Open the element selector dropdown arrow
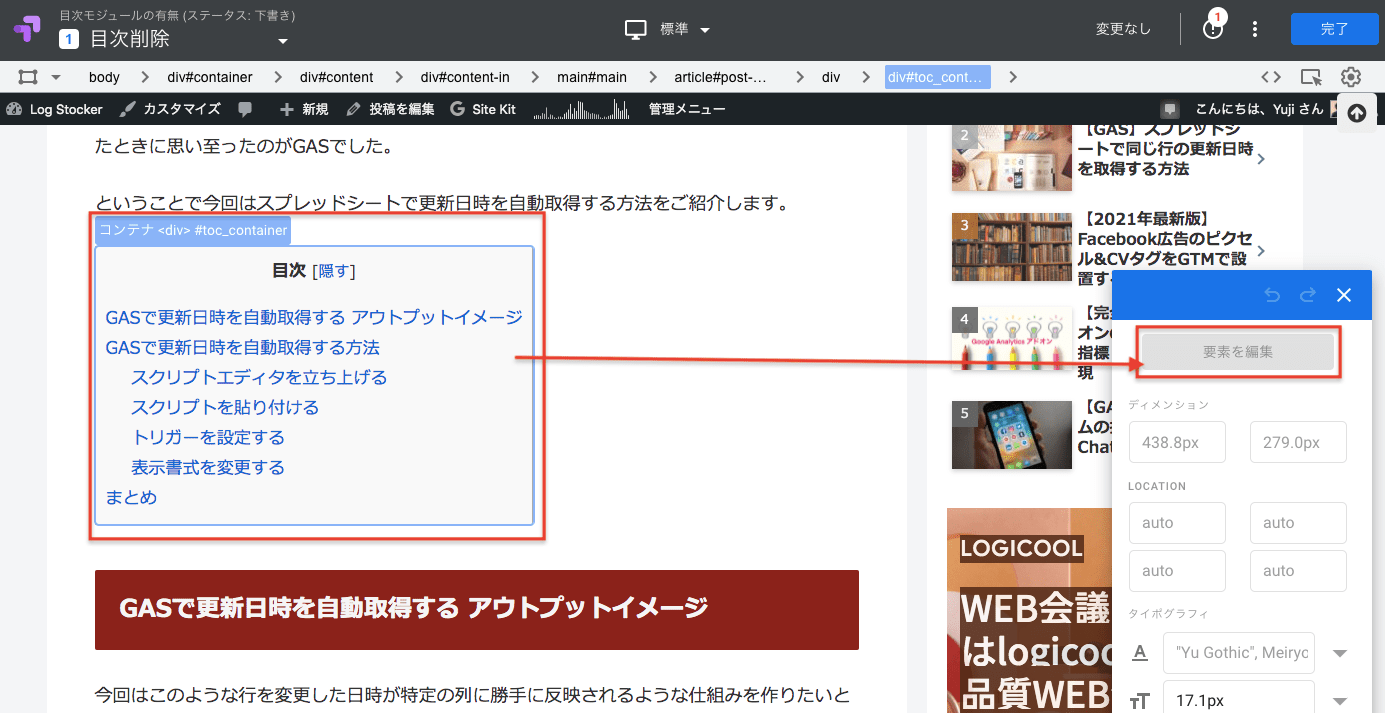This screenshot has width=1385, height=713. [x=56, y=77]
